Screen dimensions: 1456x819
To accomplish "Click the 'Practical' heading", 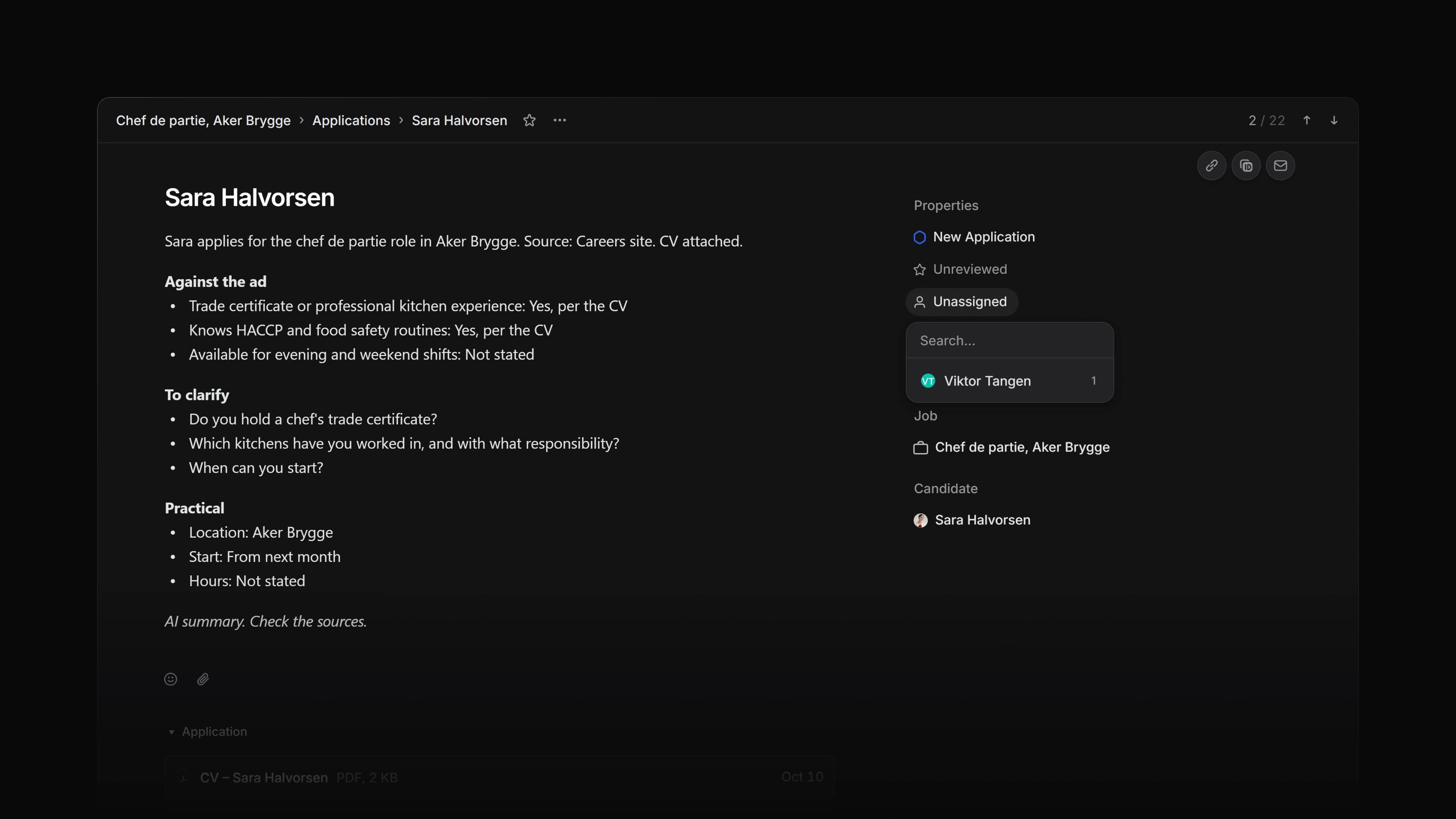I will [195, 508].
